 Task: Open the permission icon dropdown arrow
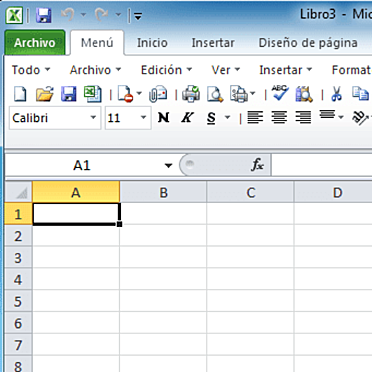click(139, 94)
